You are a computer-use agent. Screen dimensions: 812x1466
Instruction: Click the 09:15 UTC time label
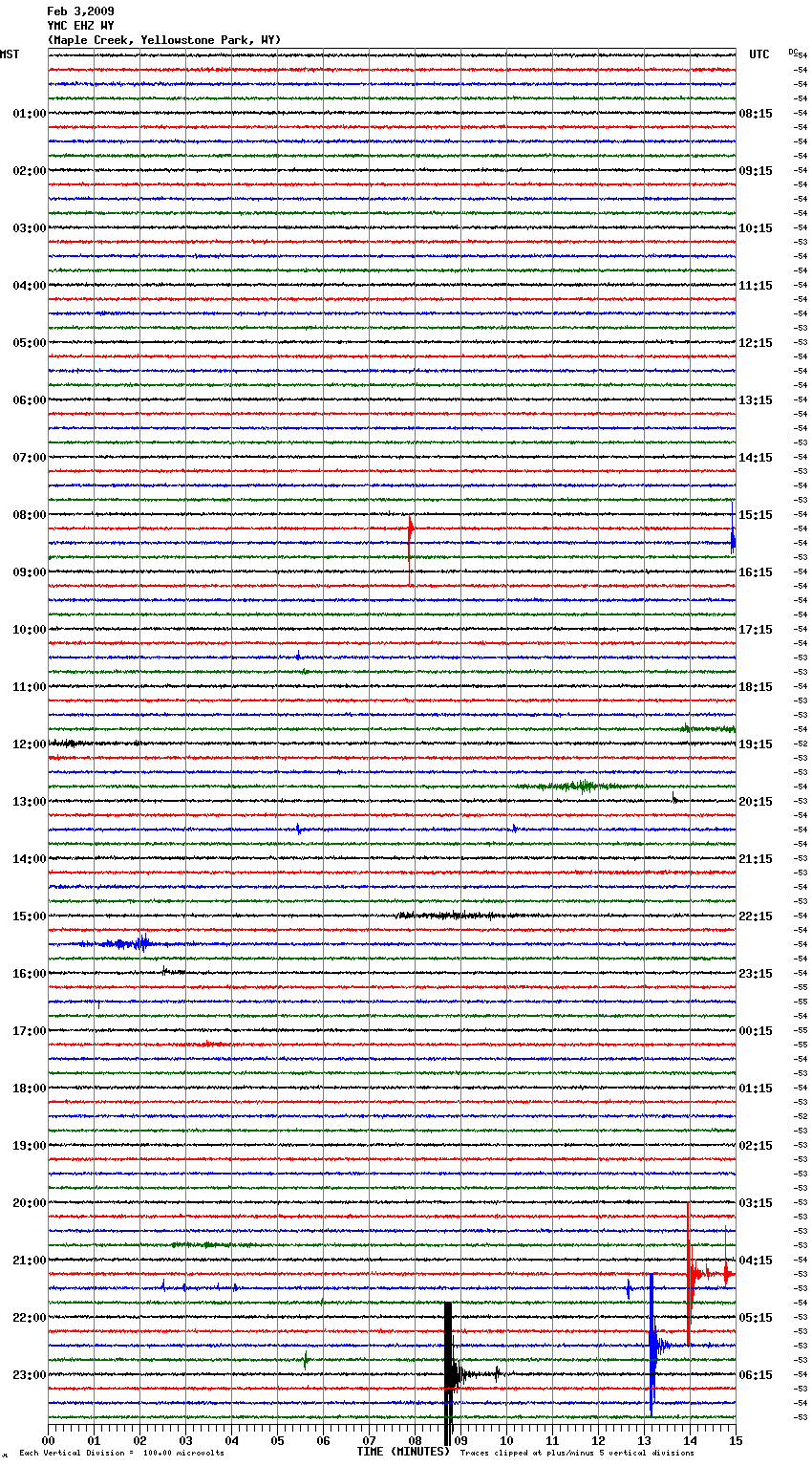(756, 171)
